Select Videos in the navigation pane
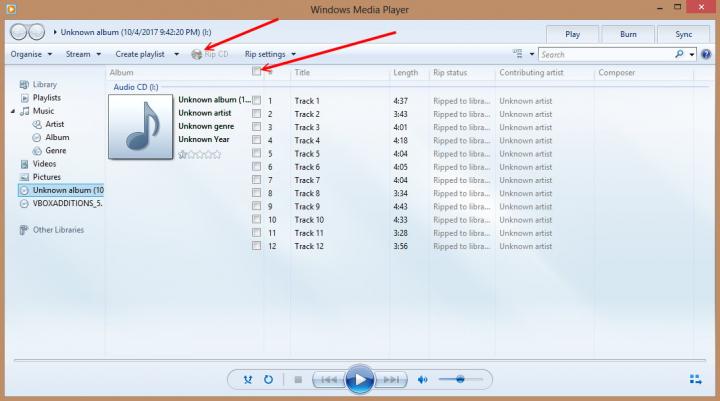Viewport: 720px width, 401px height. click(44, 164)
